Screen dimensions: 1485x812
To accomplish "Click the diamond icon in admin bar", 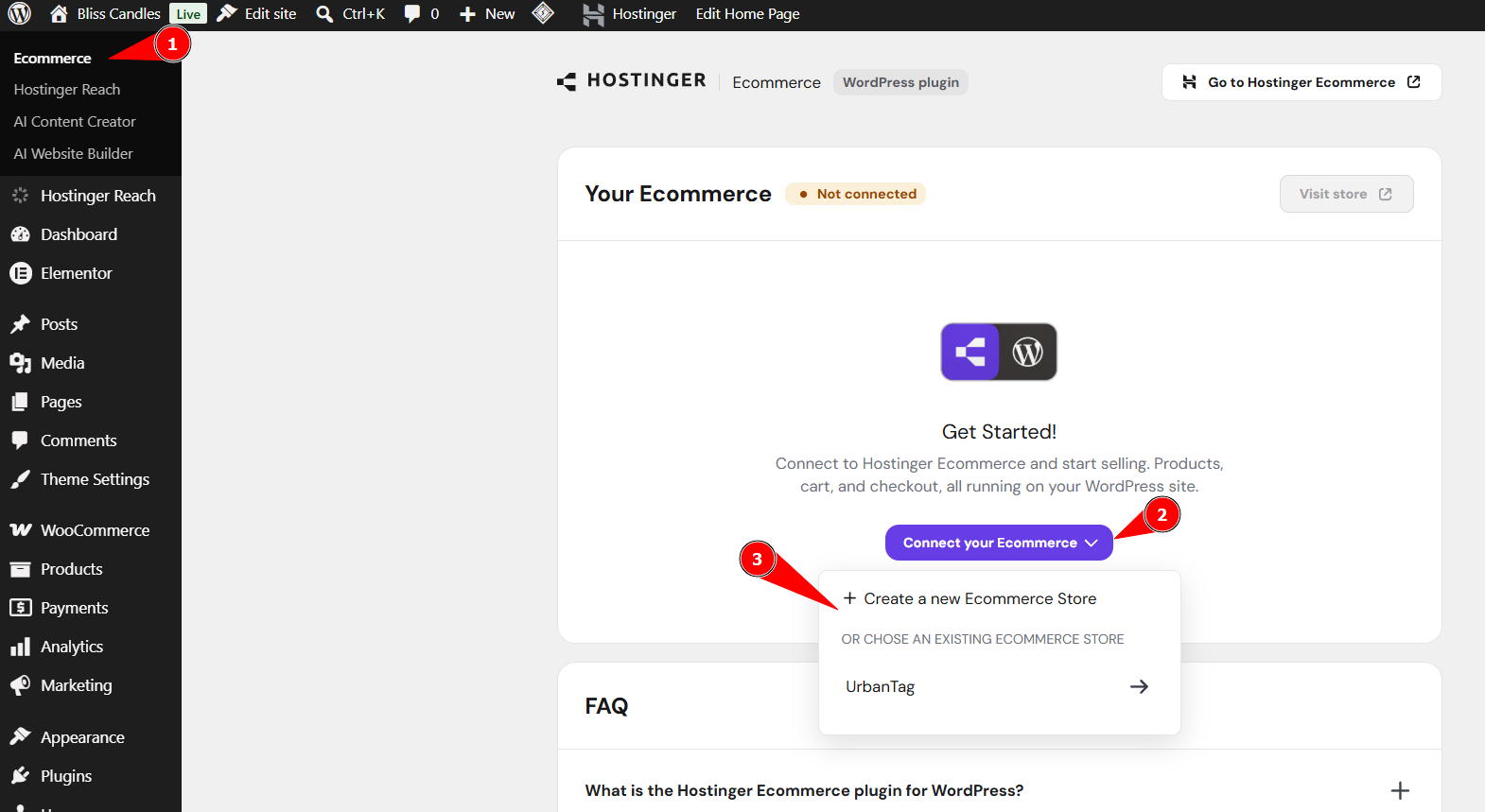I will 543,13.
